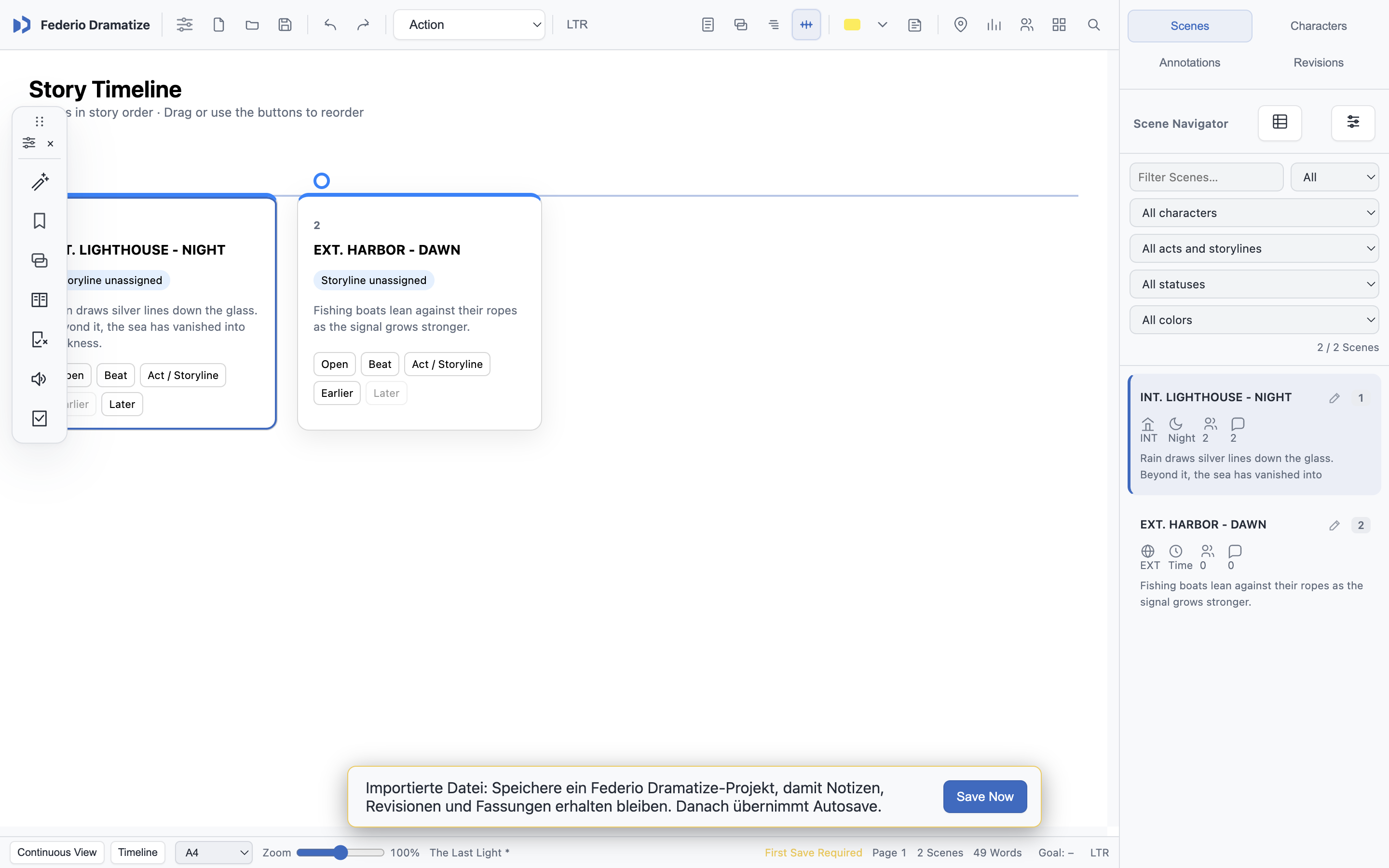Open the grid cards view icon

[x=1059, y=25]
